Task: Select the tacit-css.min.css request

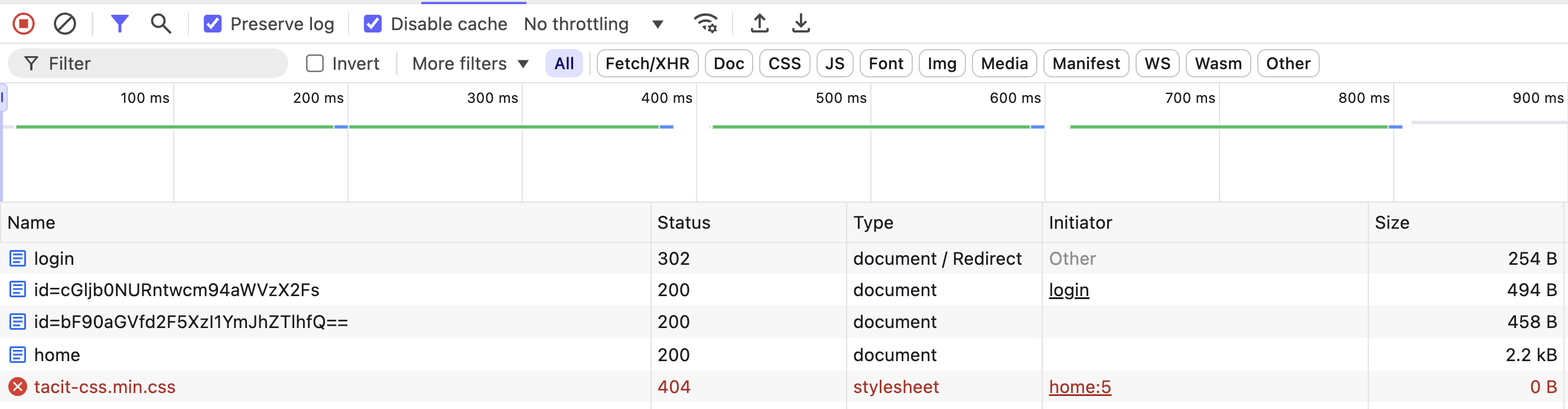Action: [782, 387]
